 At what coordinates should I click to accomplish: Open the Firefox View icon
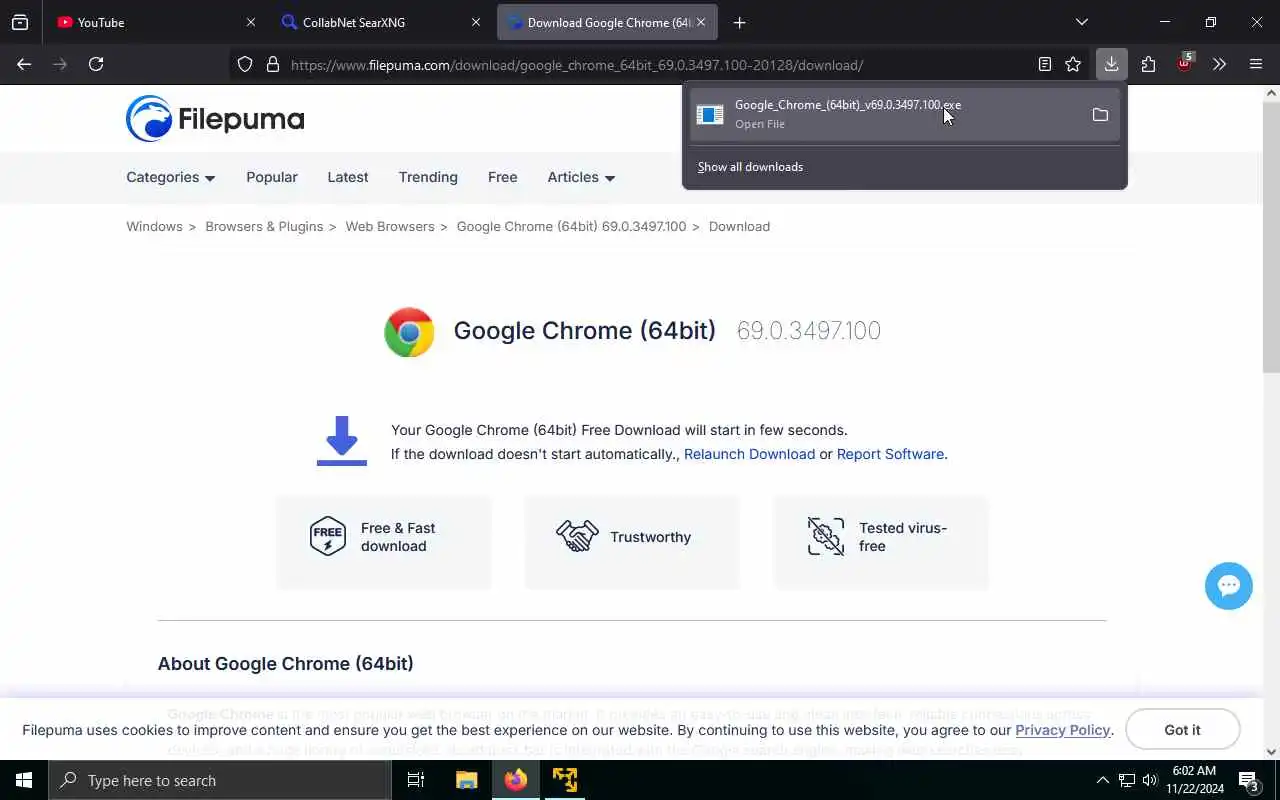click(20, 22)
